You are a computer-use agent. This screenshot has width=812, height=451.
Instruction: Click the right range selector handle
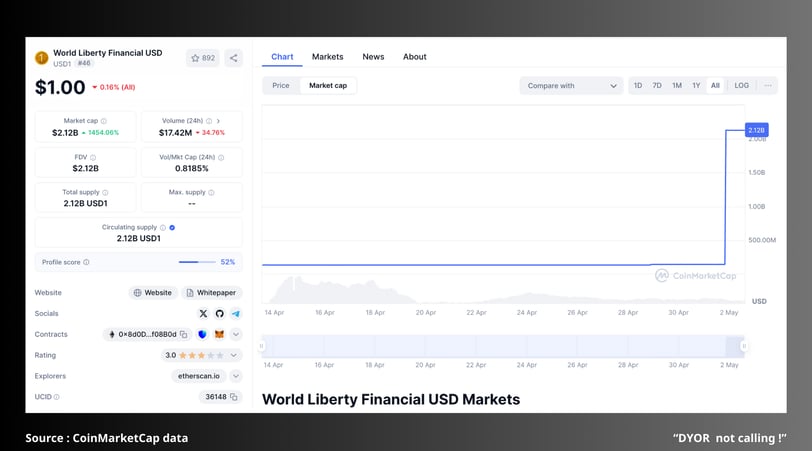[x=744, y=346]
